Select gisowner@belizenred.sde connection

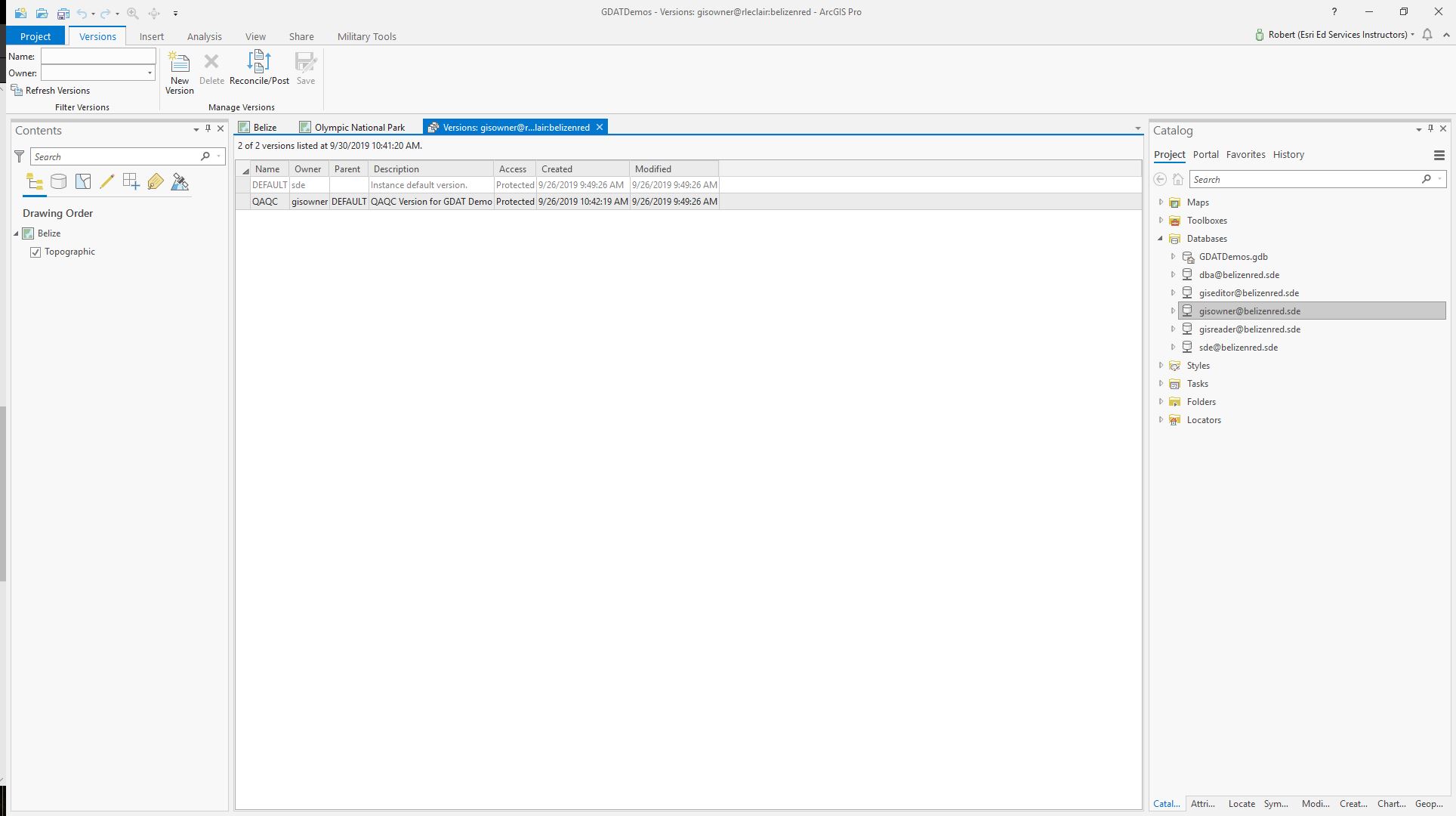[1313, 311]
